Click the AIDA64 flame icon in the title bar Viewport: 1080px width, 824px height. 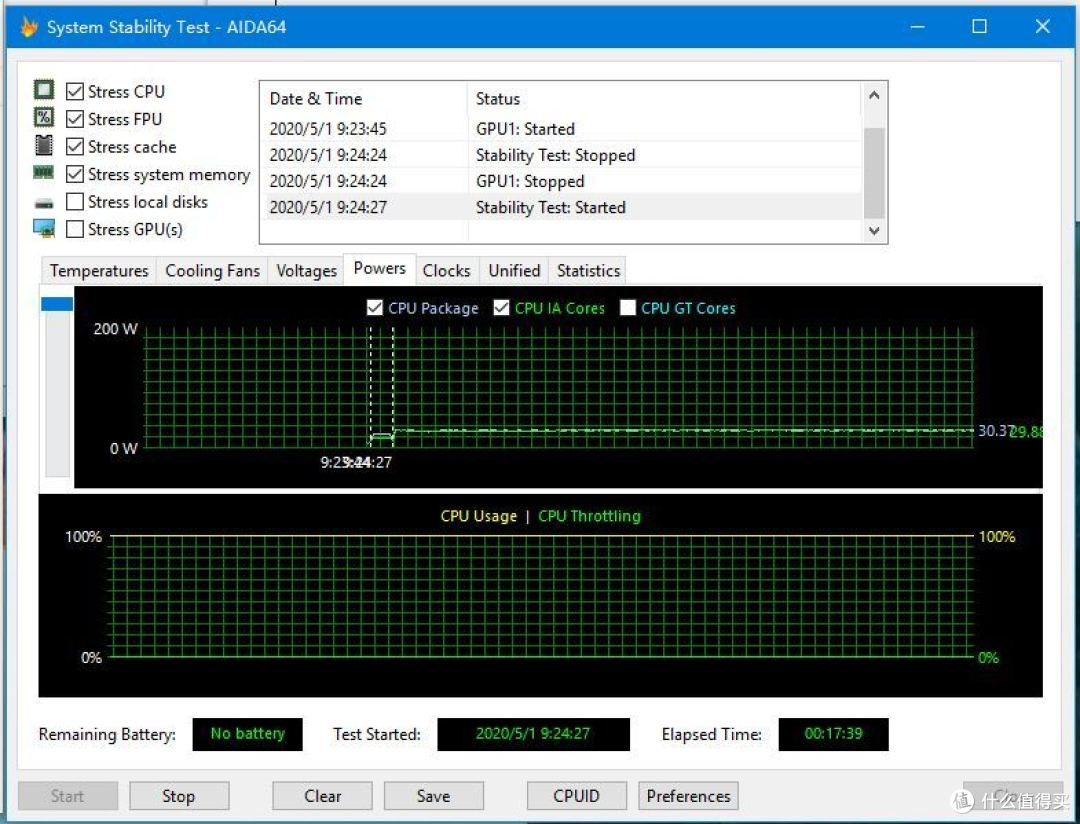[28, 26]
